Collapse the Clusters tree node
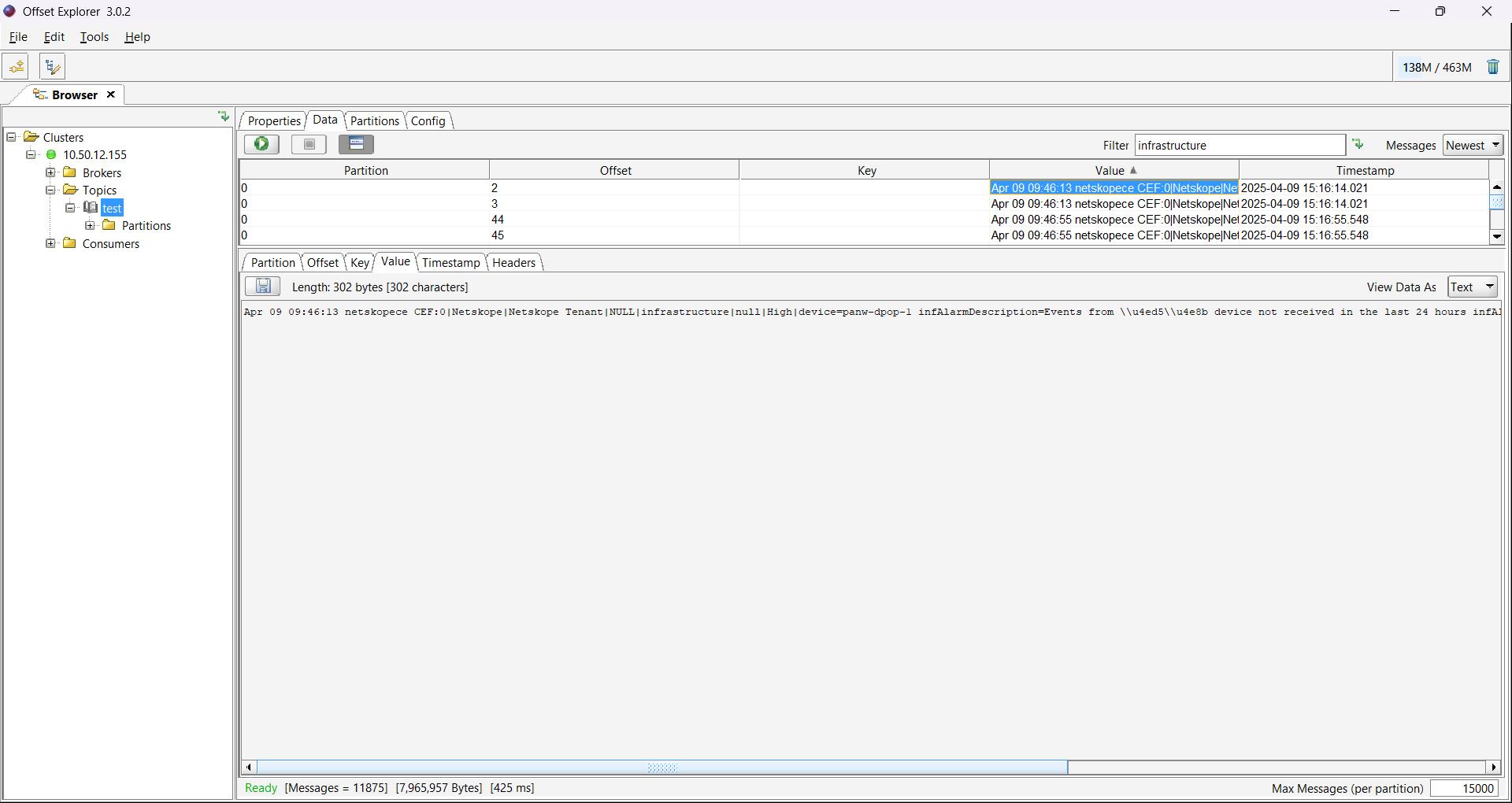This screenshot has width=1512, height=803. point(11,137)
